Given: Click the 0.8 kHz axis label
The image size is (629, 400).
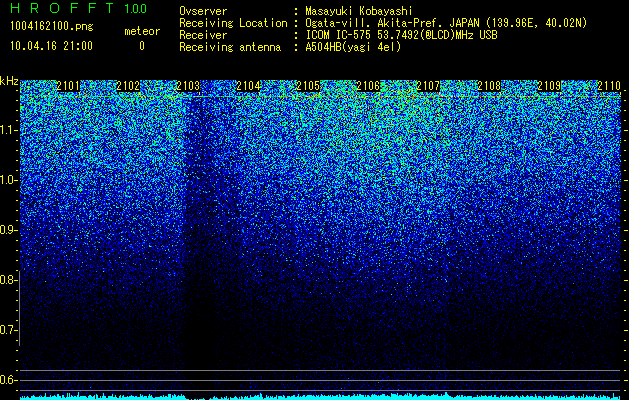Looking at the screenshot, I should pyautogui.click(x=8, y=280).
